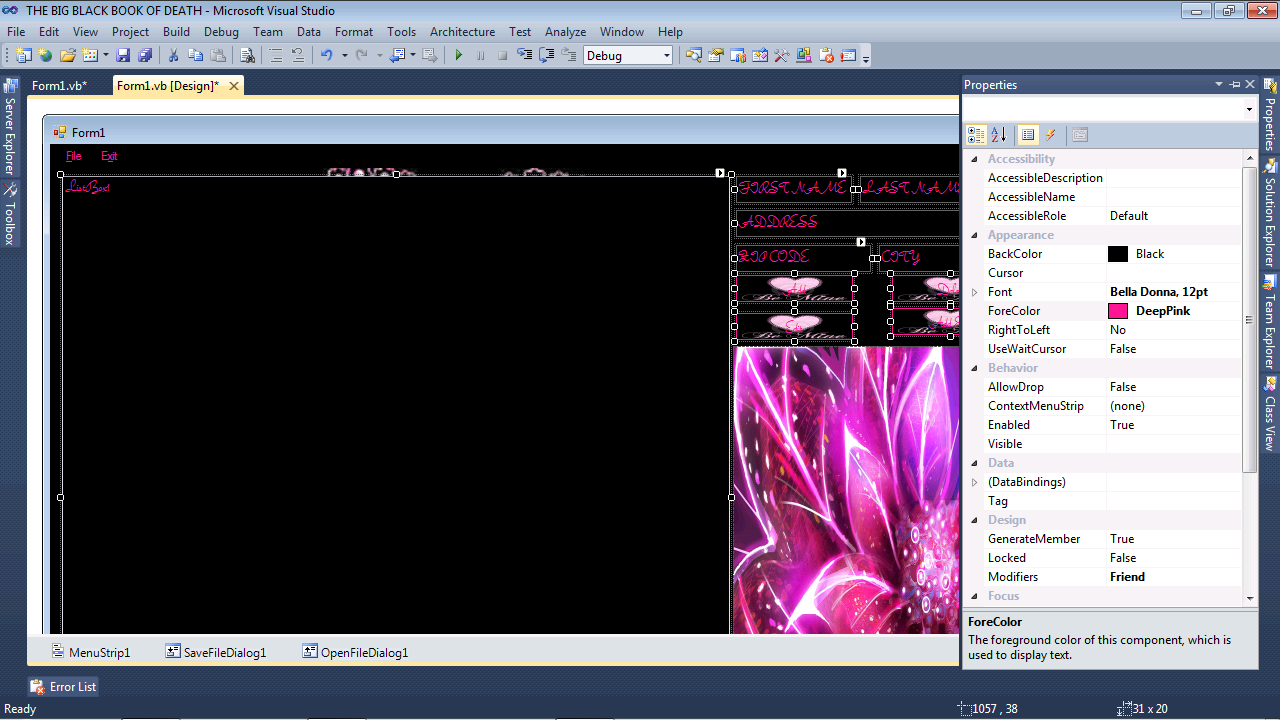Image resolution: width=1280 pixels, height=720 pixels.
Task: Click the Toolbox wrench toolbar icon
Action: (782, 56)
